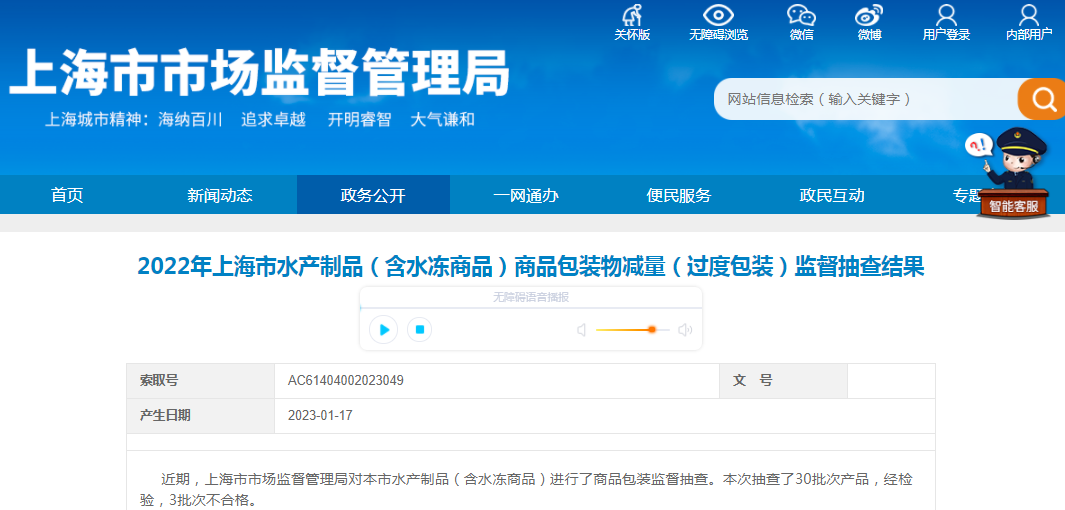The height and width of the screenshot is (510, 1065).
Task: Click the 文号 table label
Action: tap(753, 380)
